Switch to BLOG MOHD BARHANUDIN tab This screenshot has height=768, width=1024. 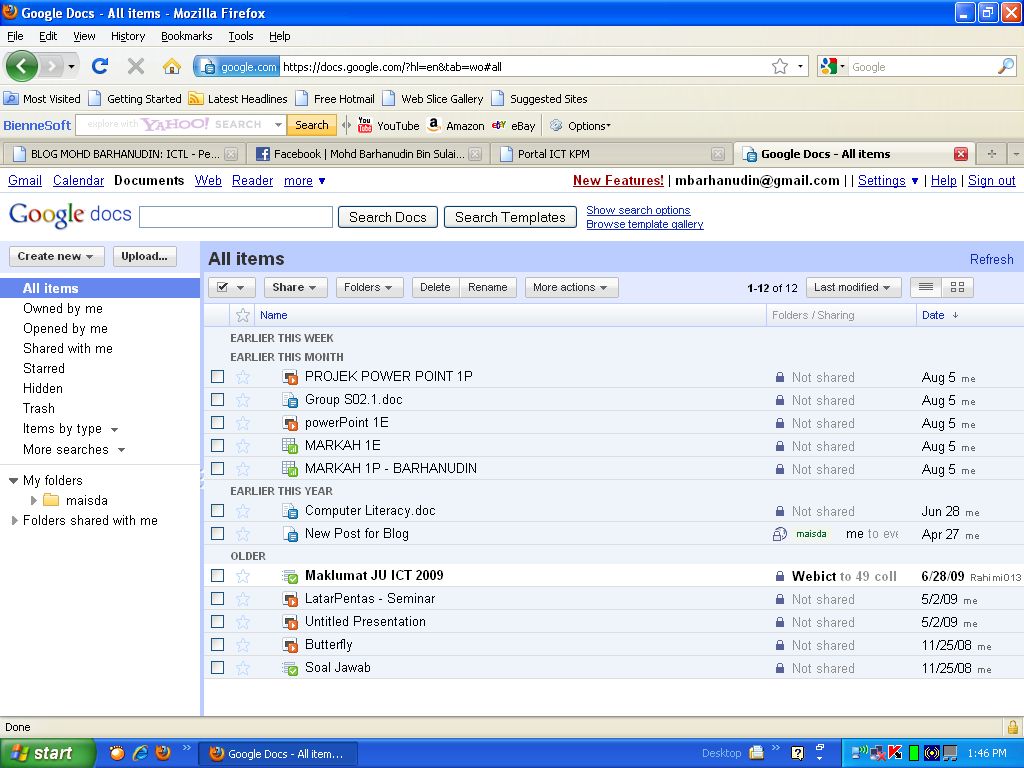point(124,154)
